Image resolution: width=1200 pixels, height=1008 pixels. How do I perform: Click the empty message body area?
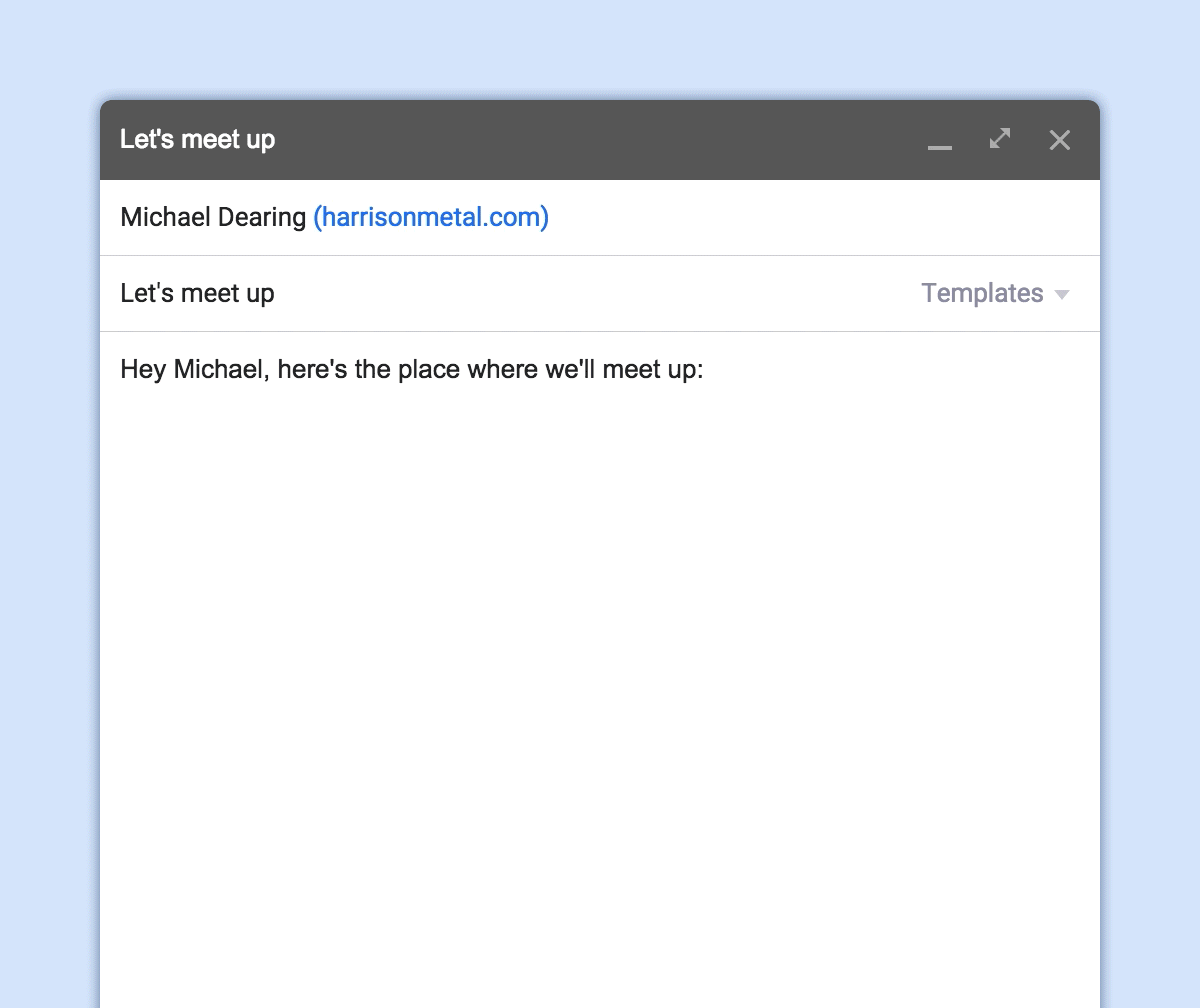pyautogui.click(x=600, y=690)
